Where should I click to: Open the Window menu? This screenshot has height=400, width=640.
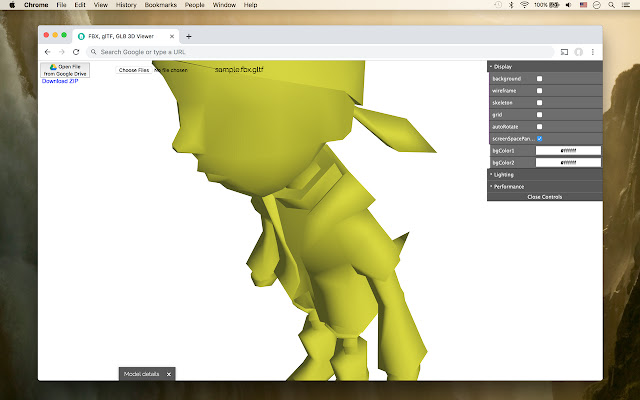224,5
